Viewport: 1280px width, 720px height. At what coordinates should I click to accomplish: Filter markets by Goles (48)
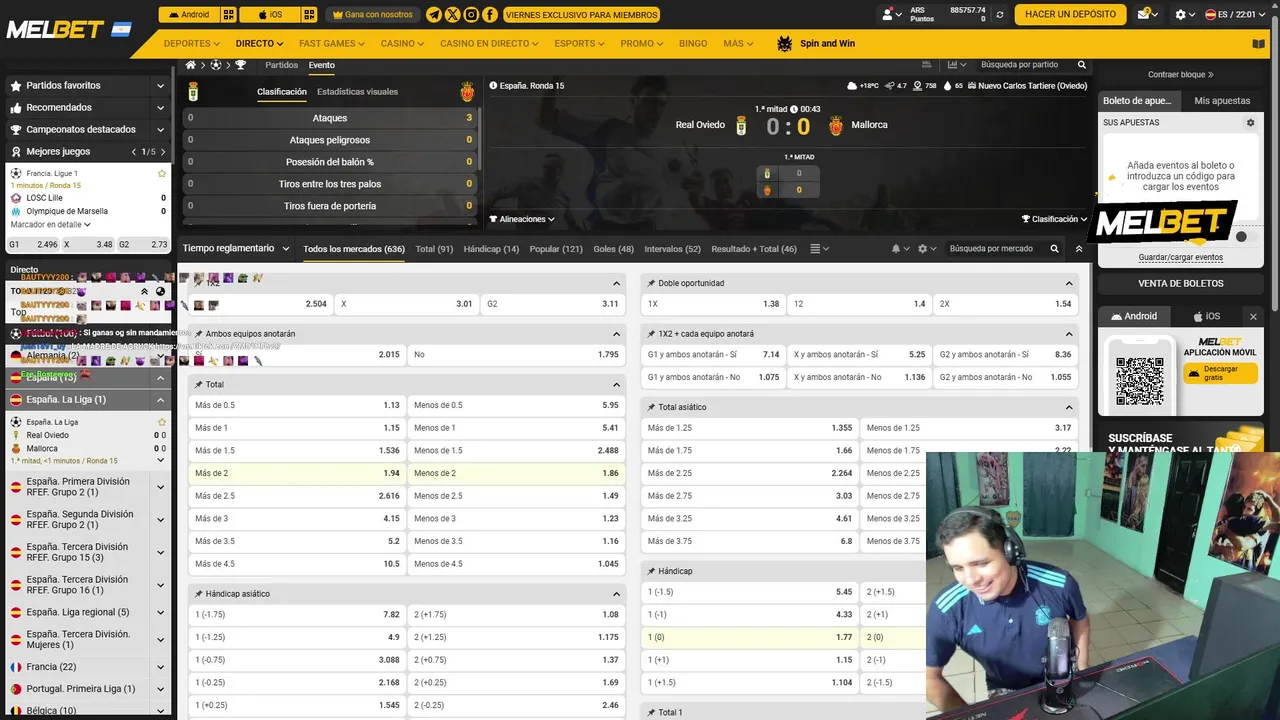coord(613,249)
